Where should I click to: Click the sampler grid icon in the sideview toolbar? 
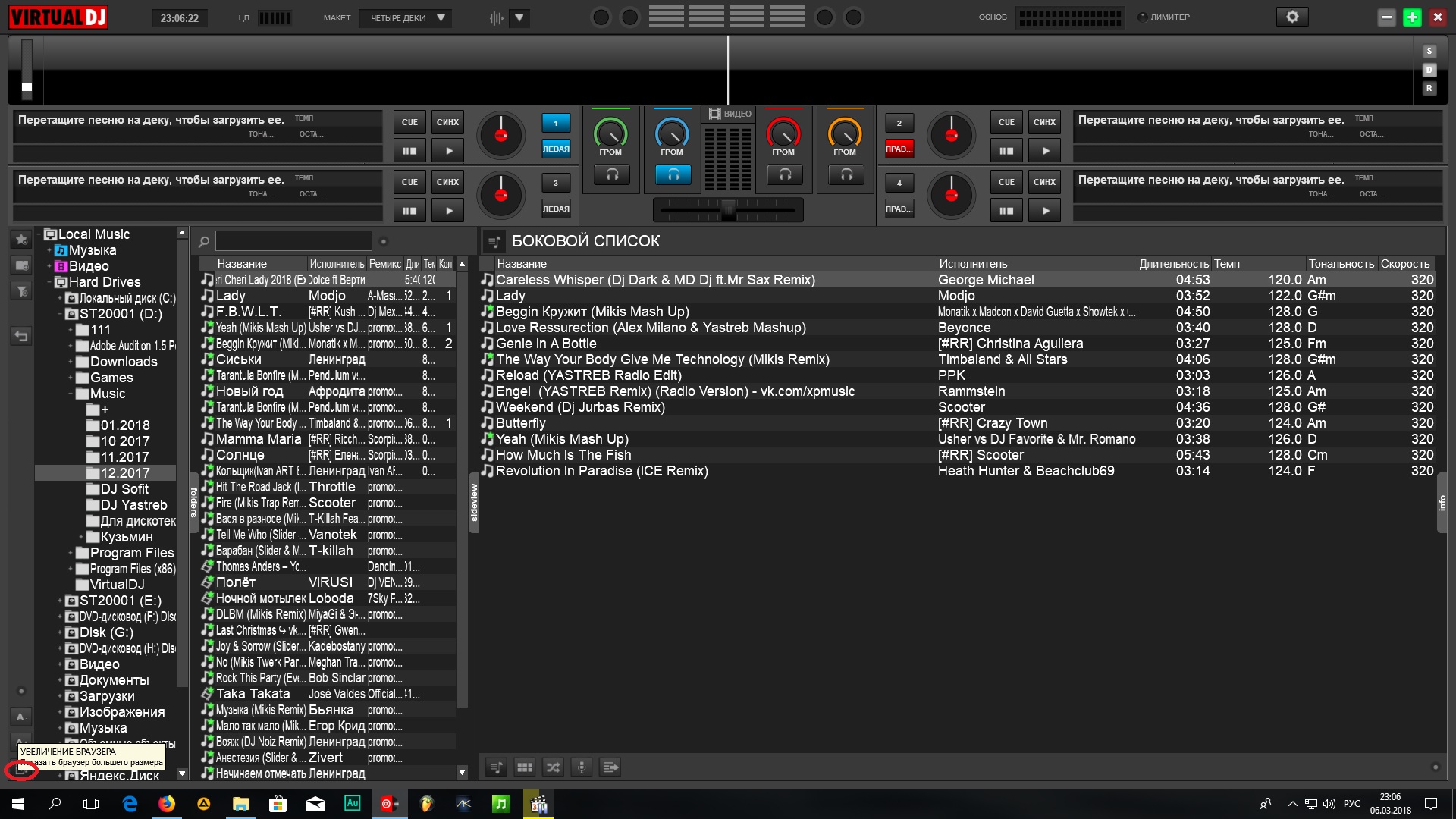tap(524, 767)
